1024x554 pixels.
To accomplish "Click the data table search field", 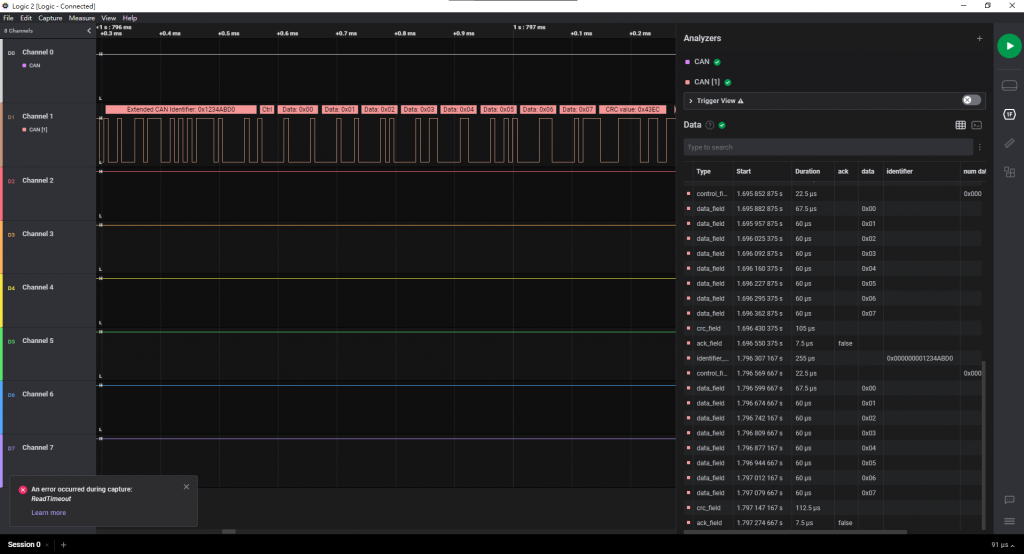I will coord(827,147).
